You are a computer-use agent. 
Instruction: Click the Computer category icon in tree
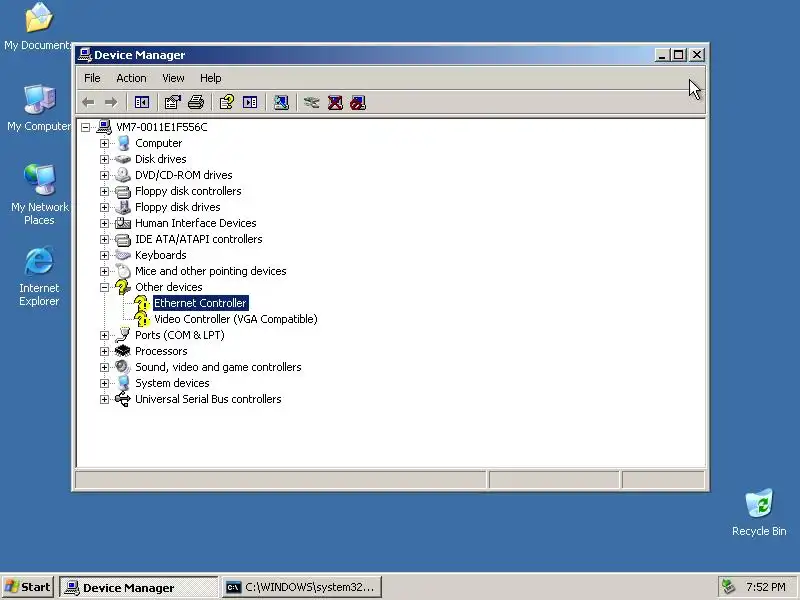click(123, 143)
